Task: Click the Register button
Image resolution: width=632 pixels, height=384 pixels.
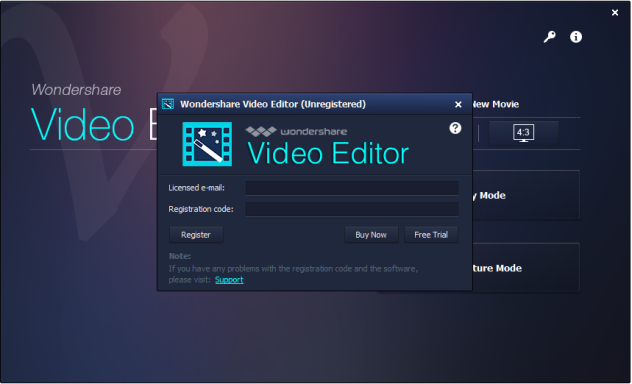Action: point(196,235)
